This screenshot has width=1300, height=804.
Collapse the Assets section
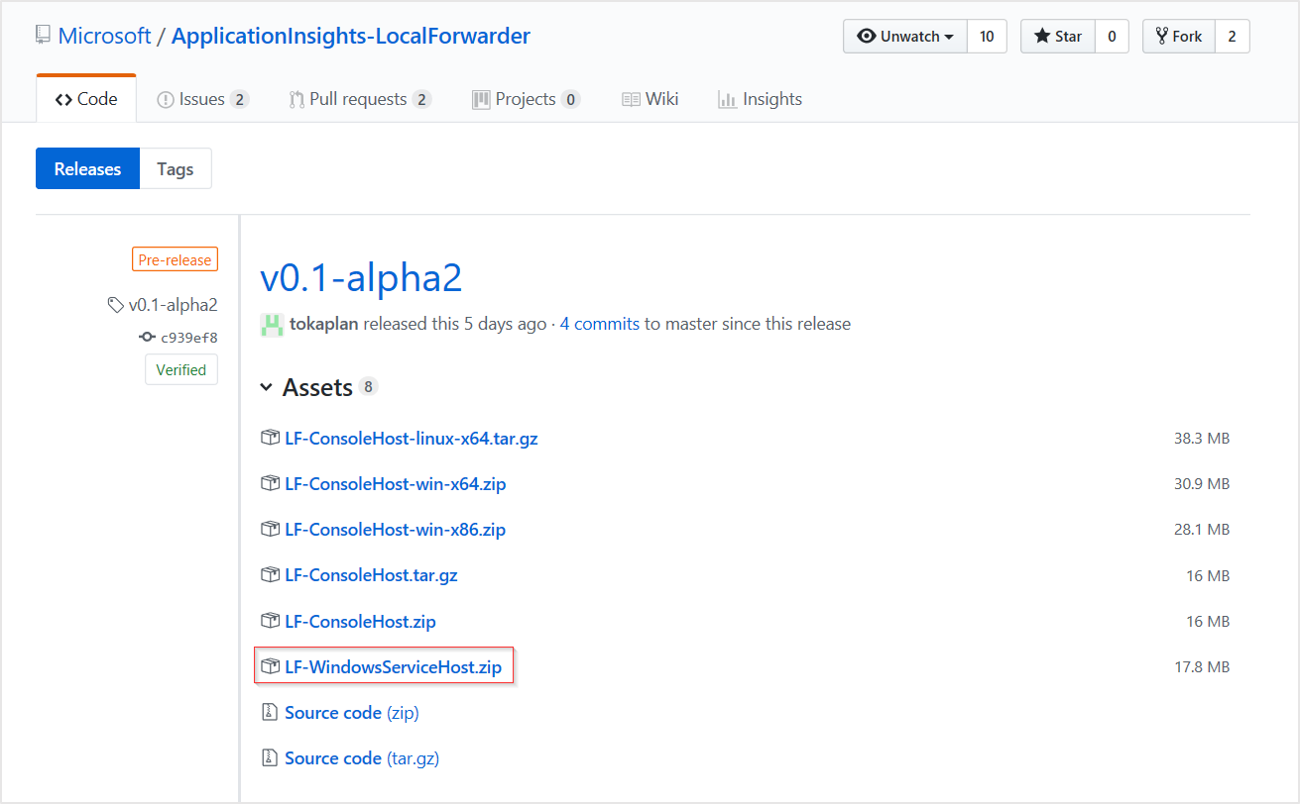266,387
